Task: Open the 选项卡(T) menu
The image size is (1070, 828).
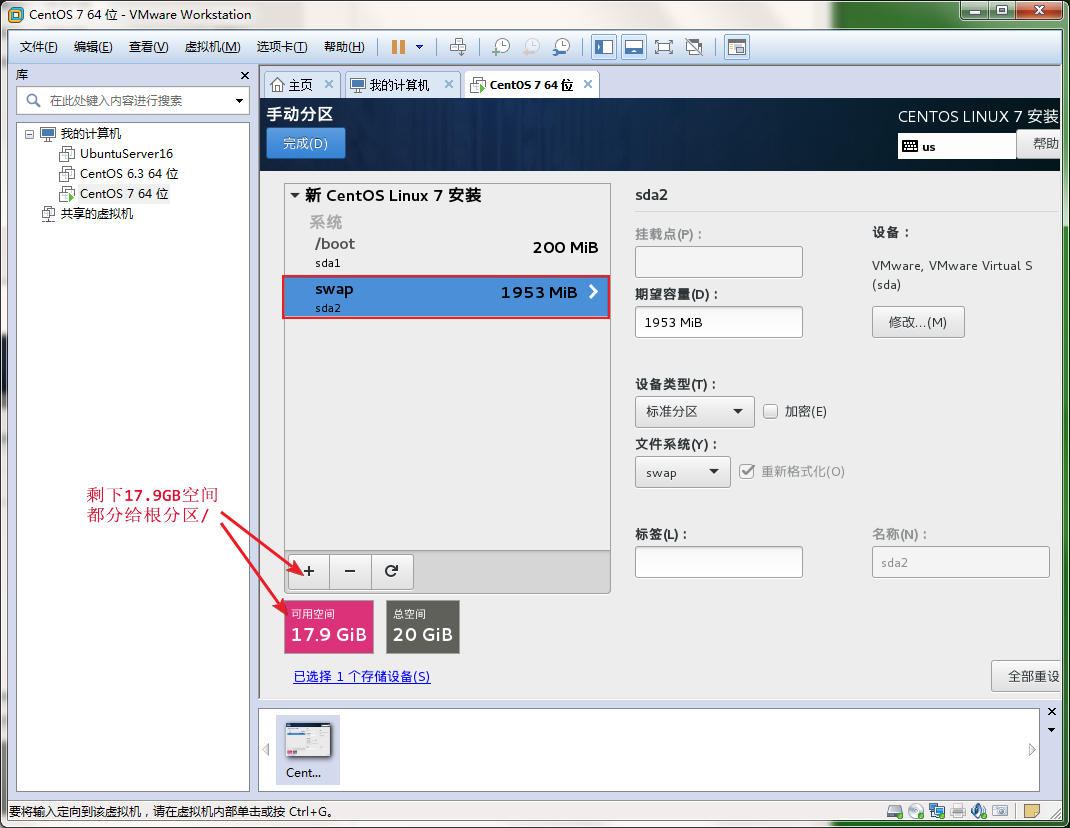Action: [x=282, y=47]
